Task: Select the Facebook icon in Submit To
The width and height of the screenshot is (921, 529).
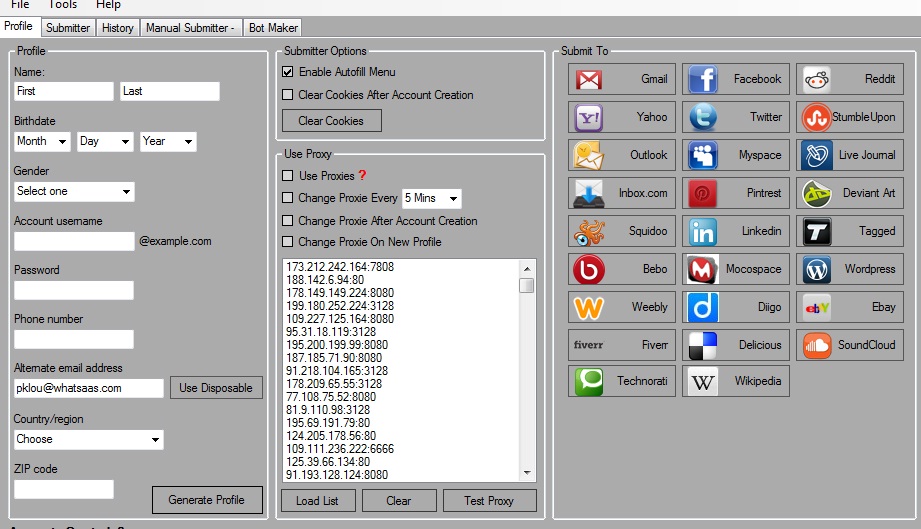Action: (x=703, y=79)
